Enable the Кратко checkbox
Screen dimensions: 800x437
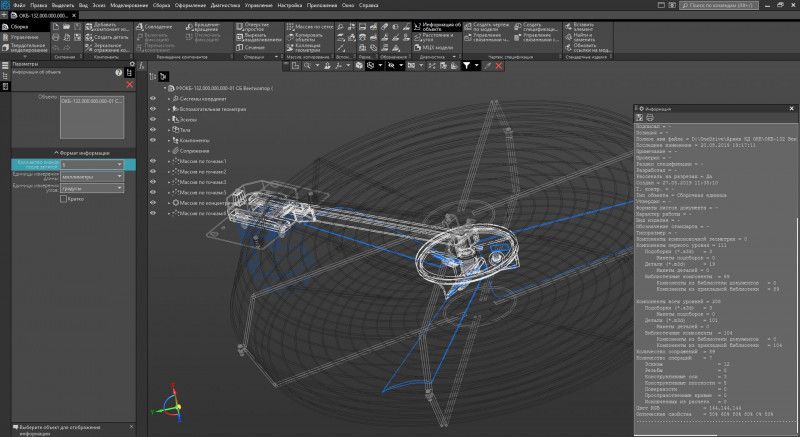click(63, 199)
